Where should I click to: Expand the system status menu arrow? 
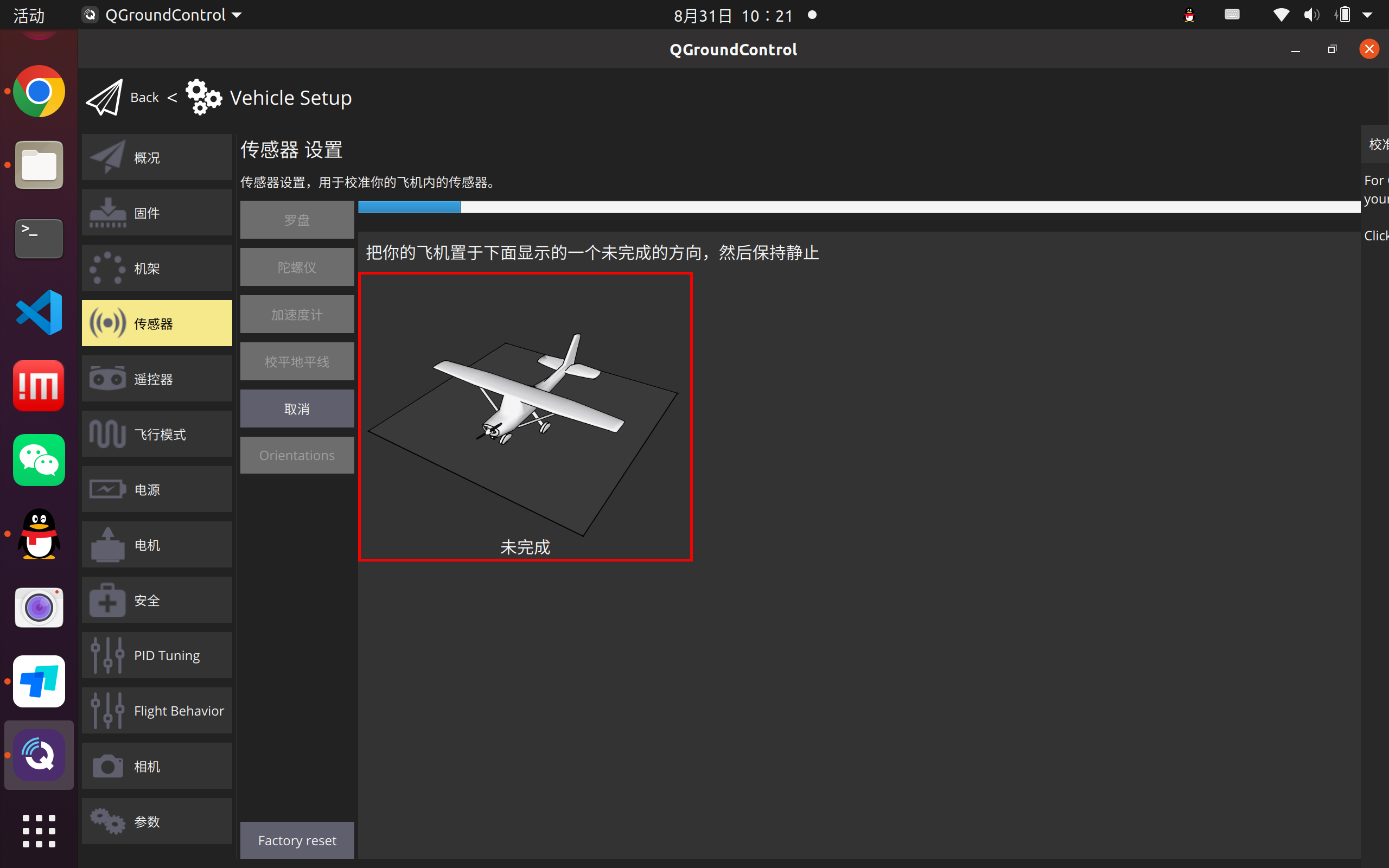(1367, 16)
